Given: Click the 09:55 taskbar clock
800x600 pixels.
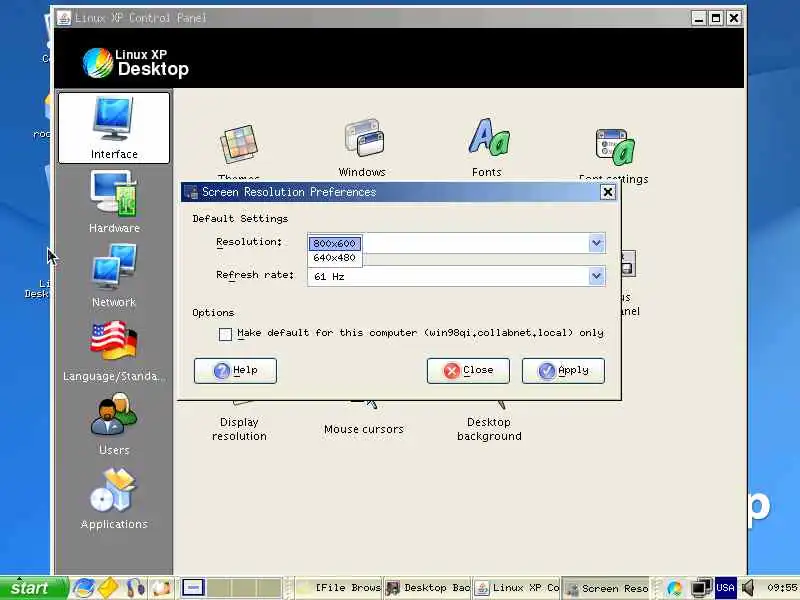Looking at the screenshot, I should coord(781,588).
